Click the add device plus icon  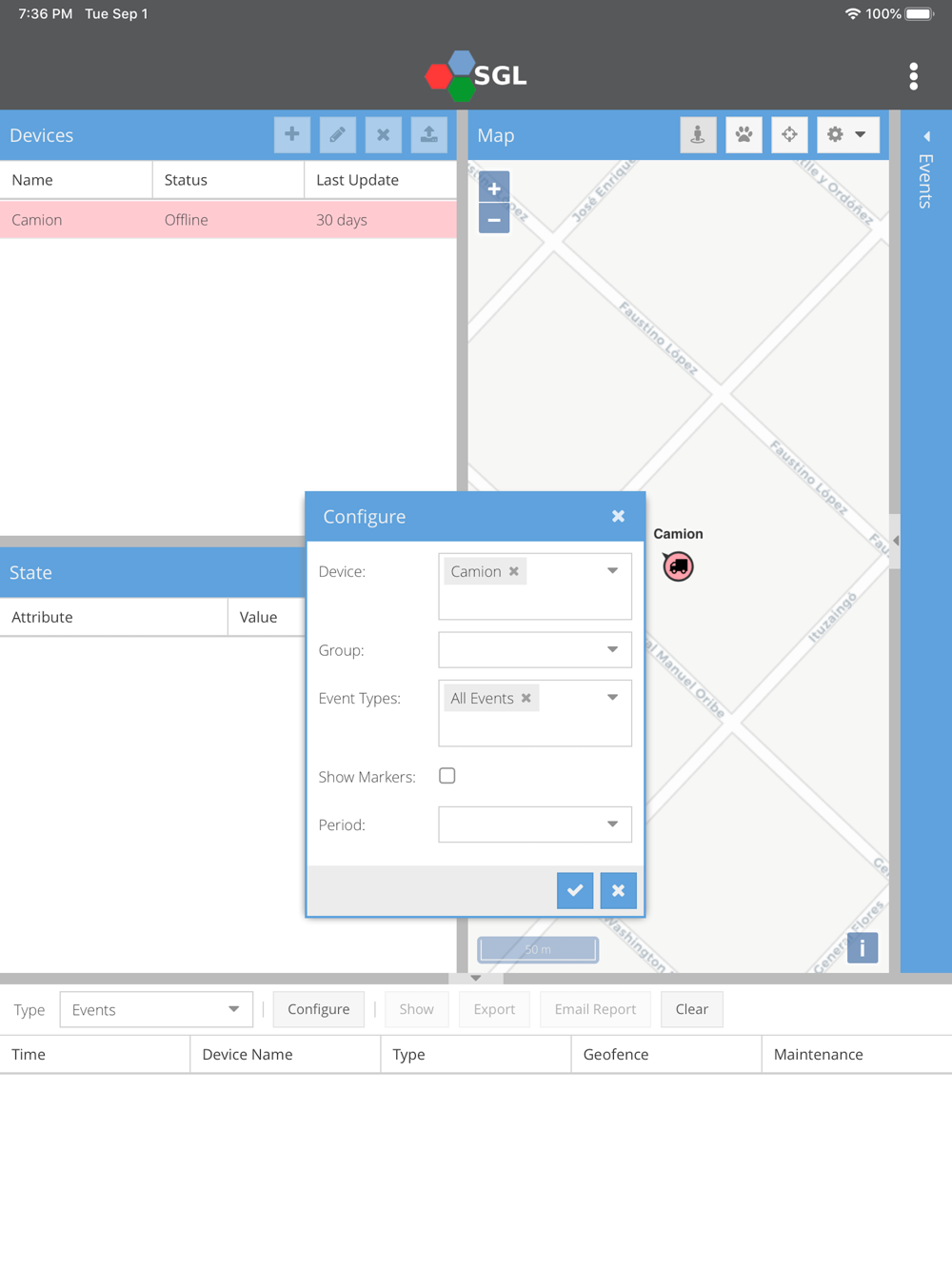click(x=292, y=135)
